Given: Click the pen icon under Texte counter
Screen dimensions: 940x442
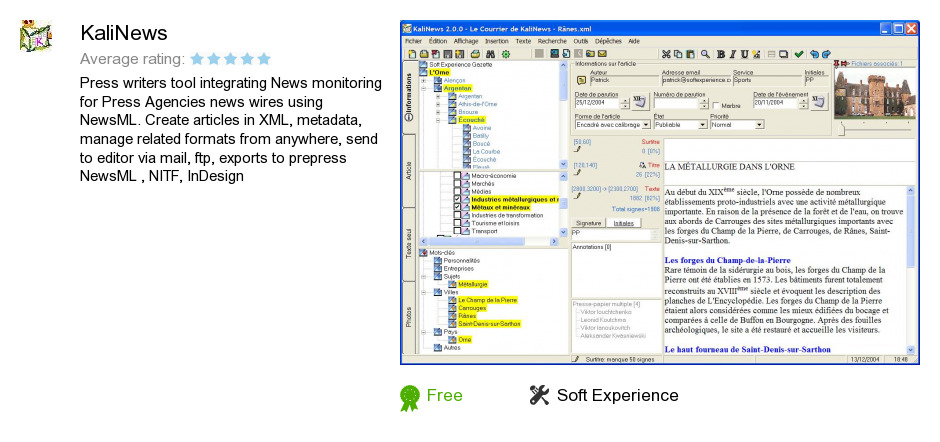Looking at the screenshot, I should 577,195.
